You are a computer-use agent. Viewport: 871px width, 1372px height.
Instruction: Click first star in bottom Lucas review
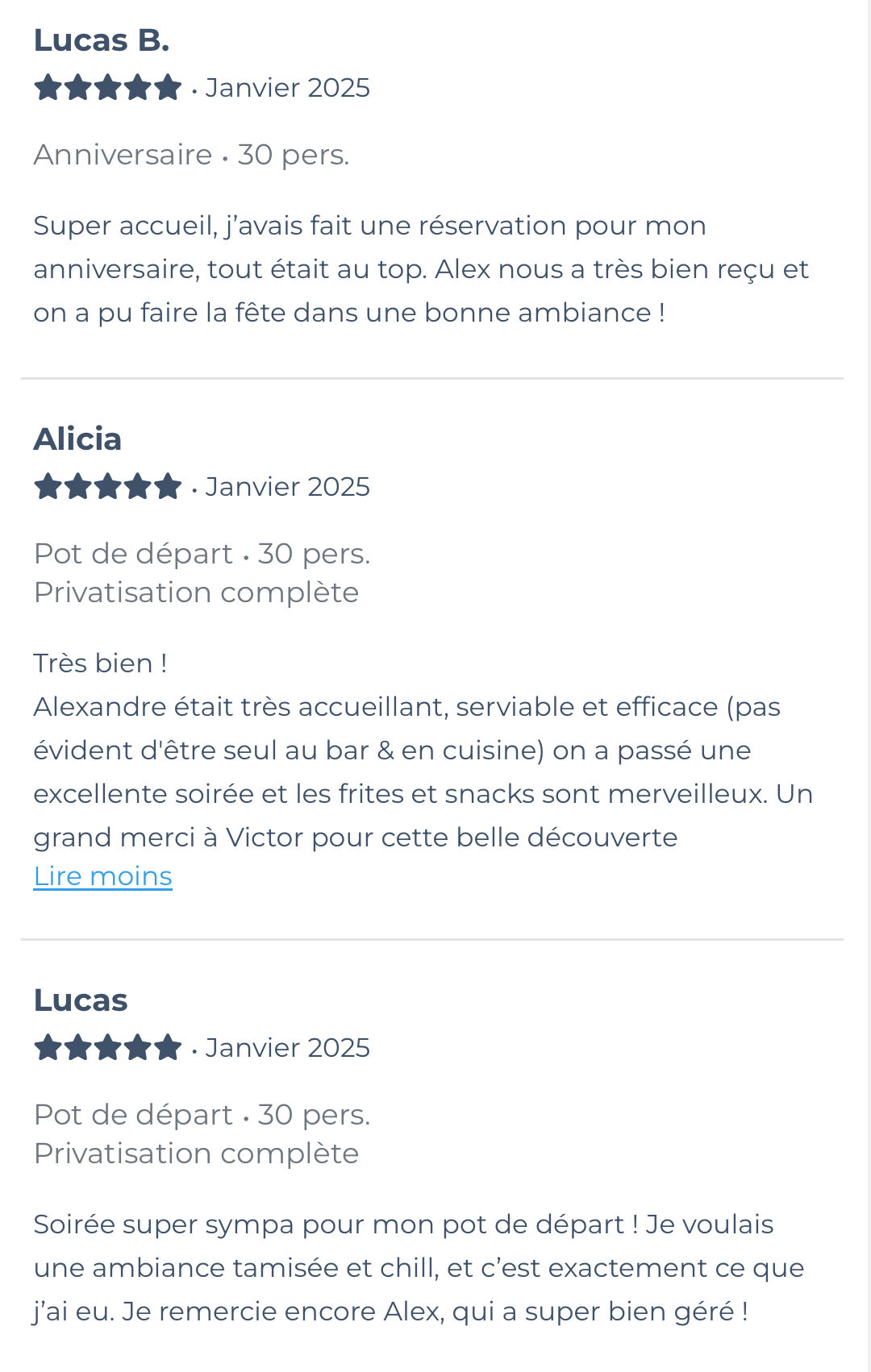click(48, 1047)
